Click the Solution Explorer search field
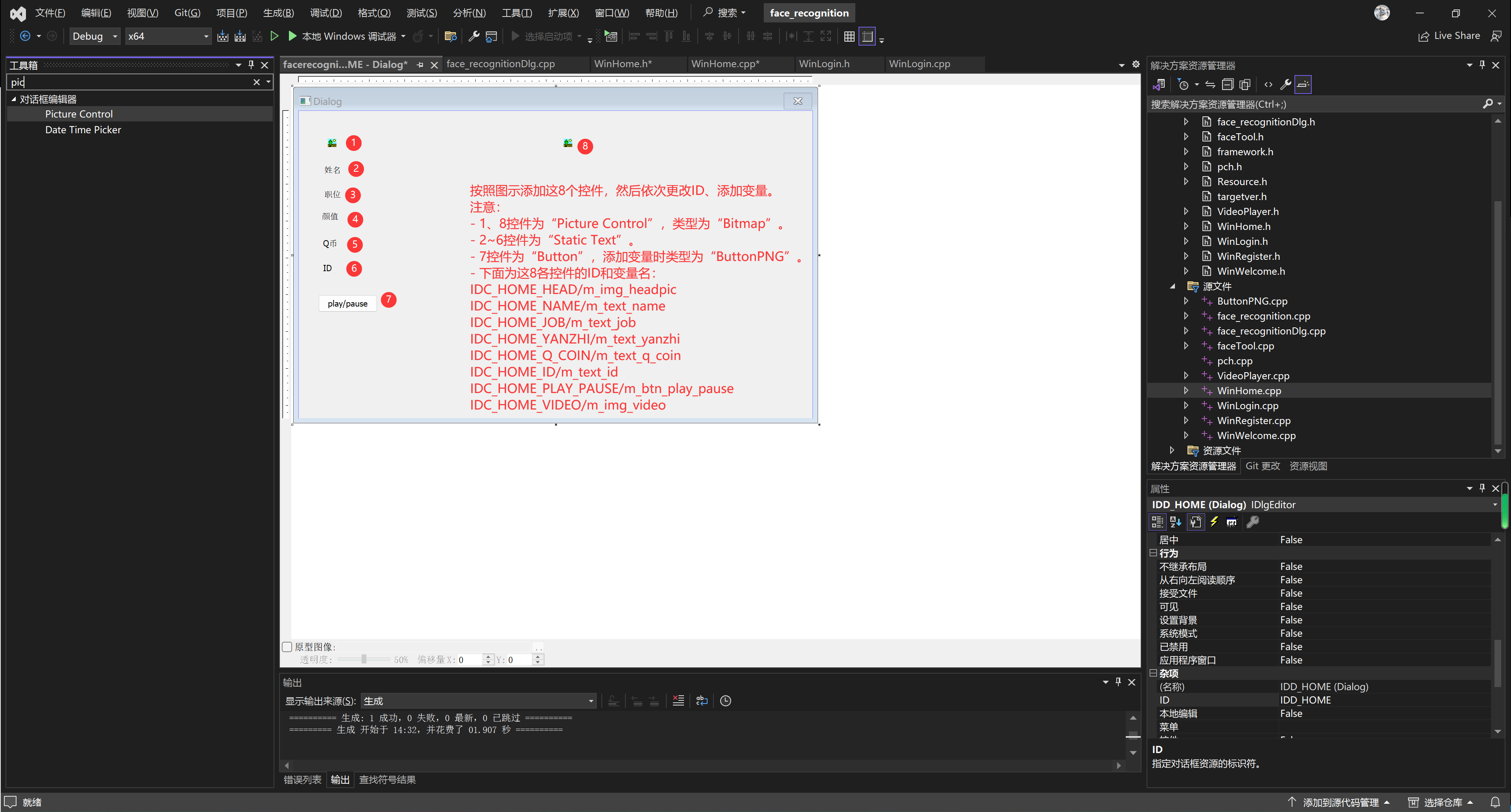1511x812 pixels. click(x=1314, y=105)
